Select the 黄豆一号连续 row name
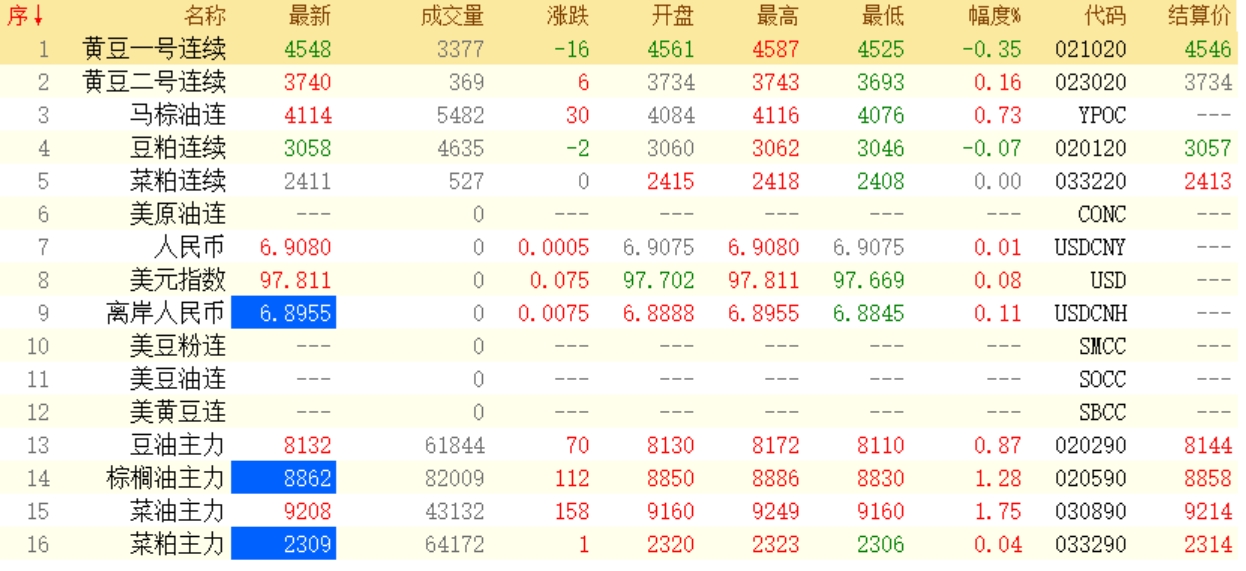Image resolution: width=1246 pixels, height=571 pixels. (154, 49)
